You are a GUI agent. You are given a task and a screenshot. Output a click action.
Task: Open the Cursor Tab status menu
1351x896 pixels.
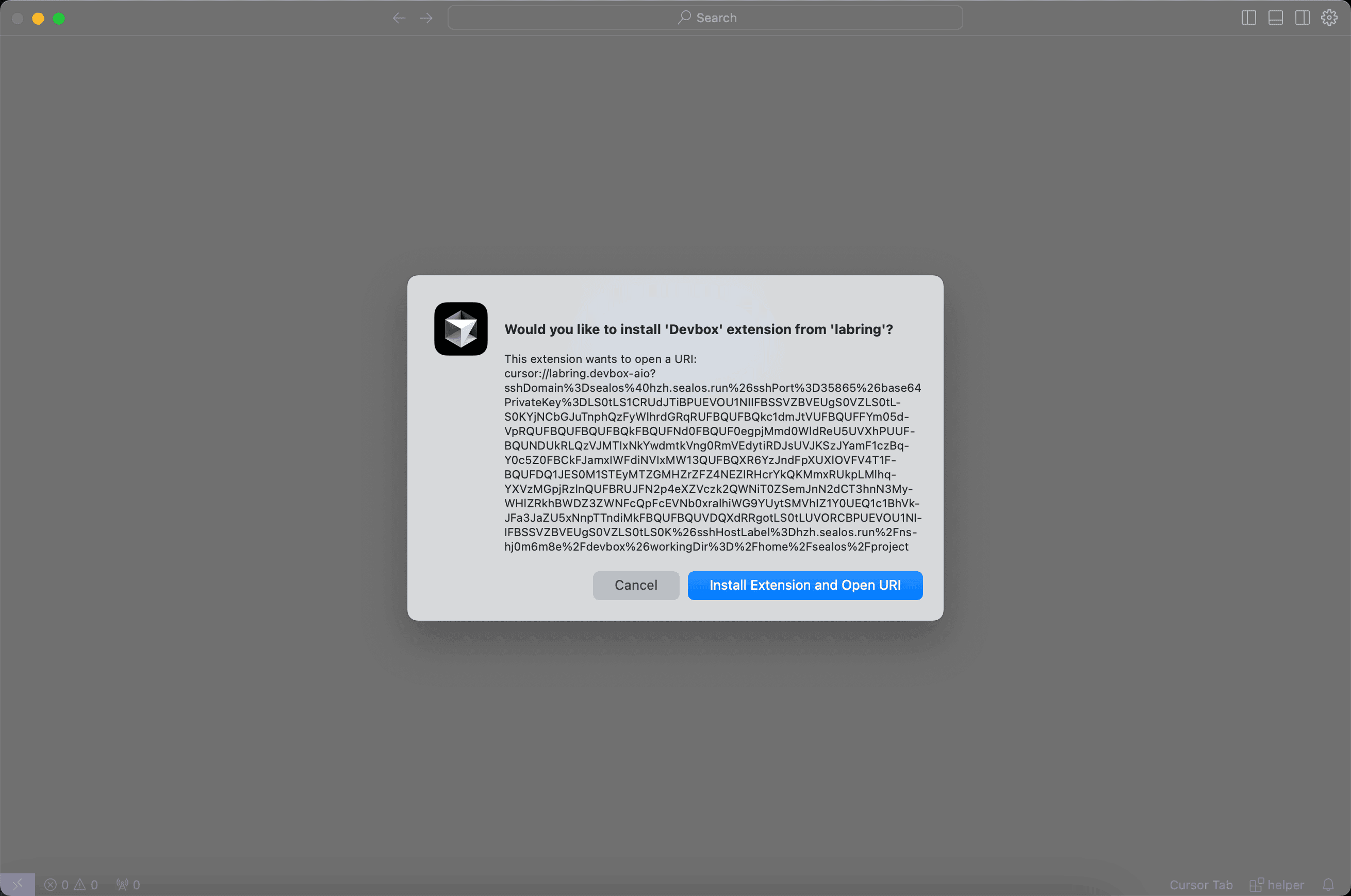click(1201, 885)
